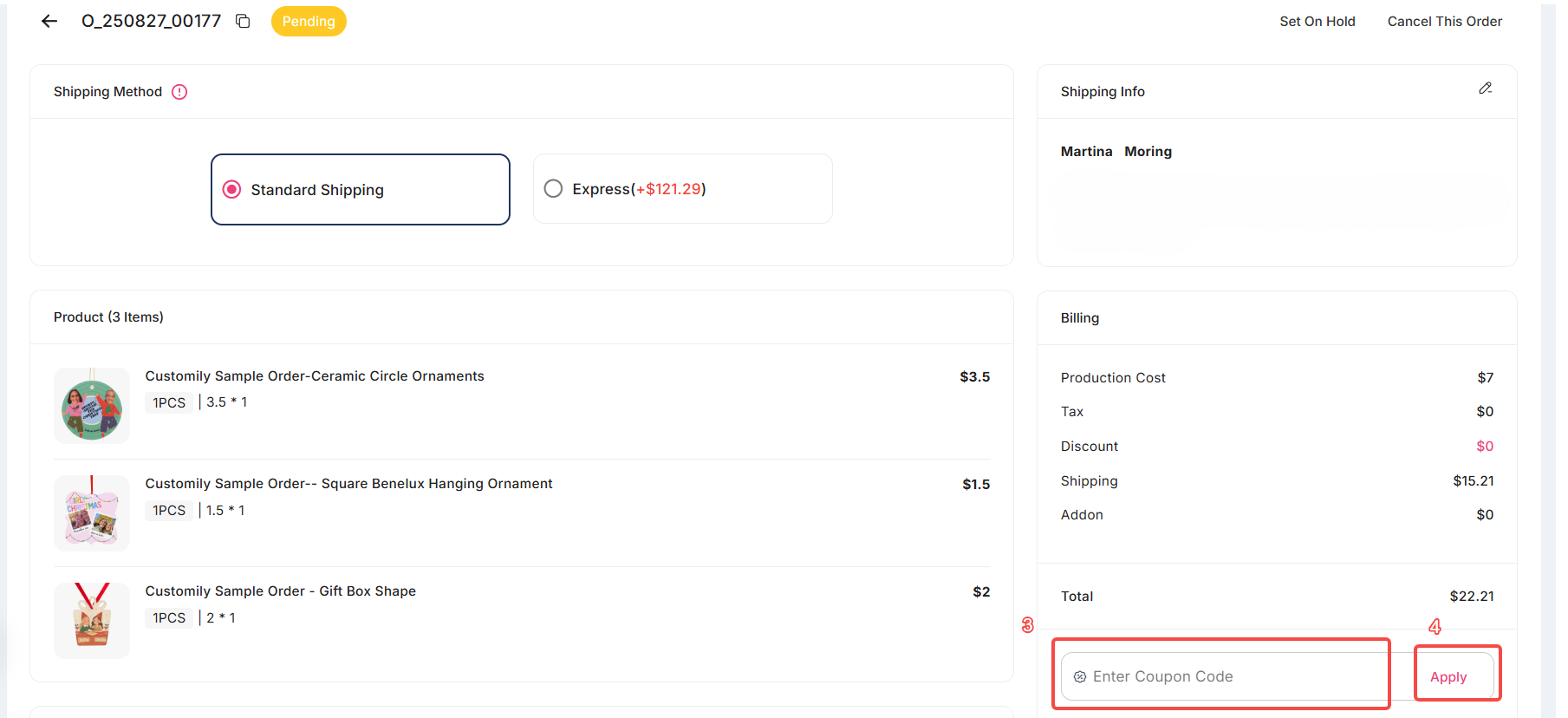Click the Product (3 Items) heading
This screenshot has width=1568, height=718.
coord(108,317)
